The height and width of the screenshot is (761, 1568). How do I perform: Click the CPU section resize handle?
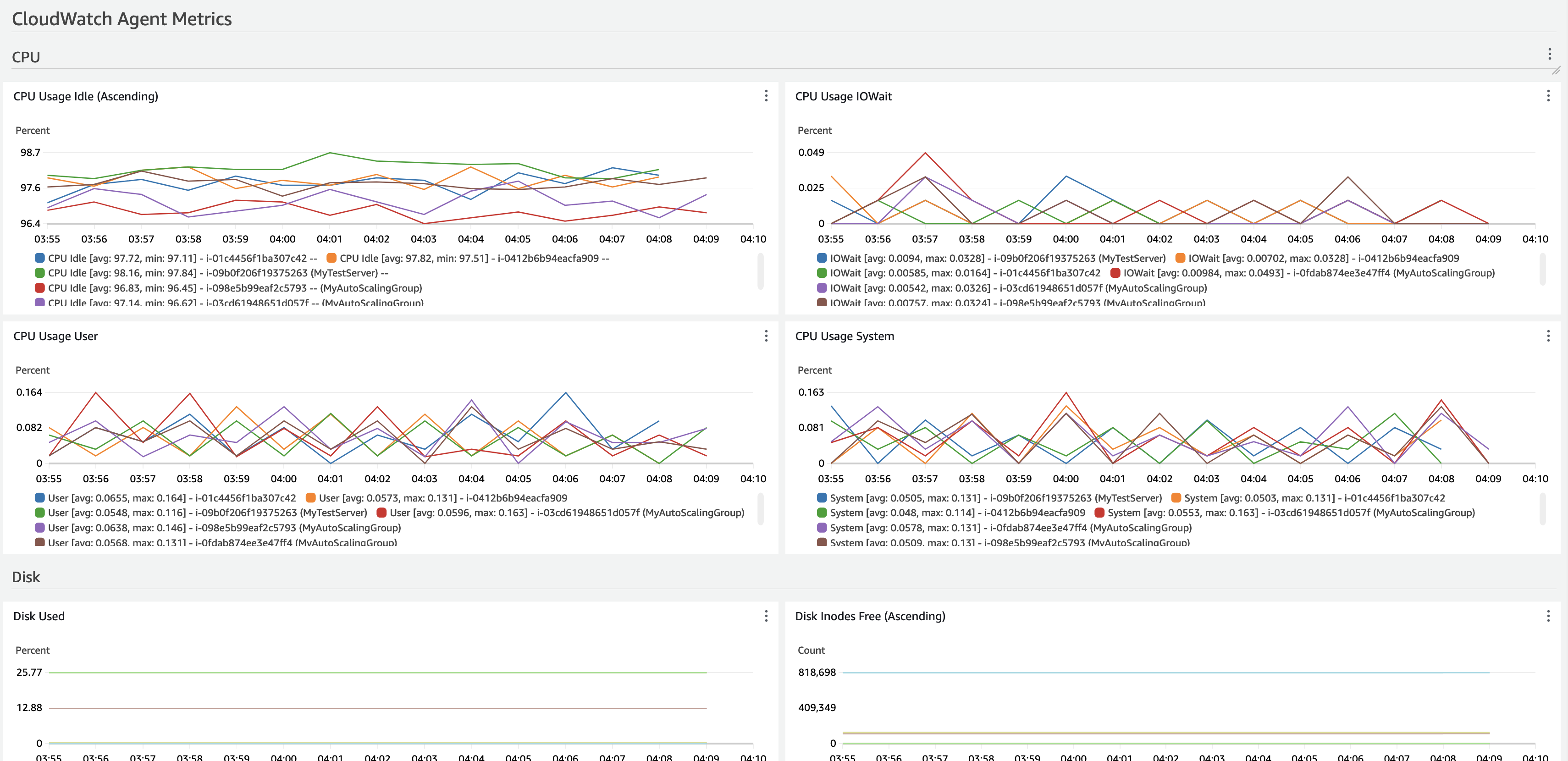click(1556, 71)
